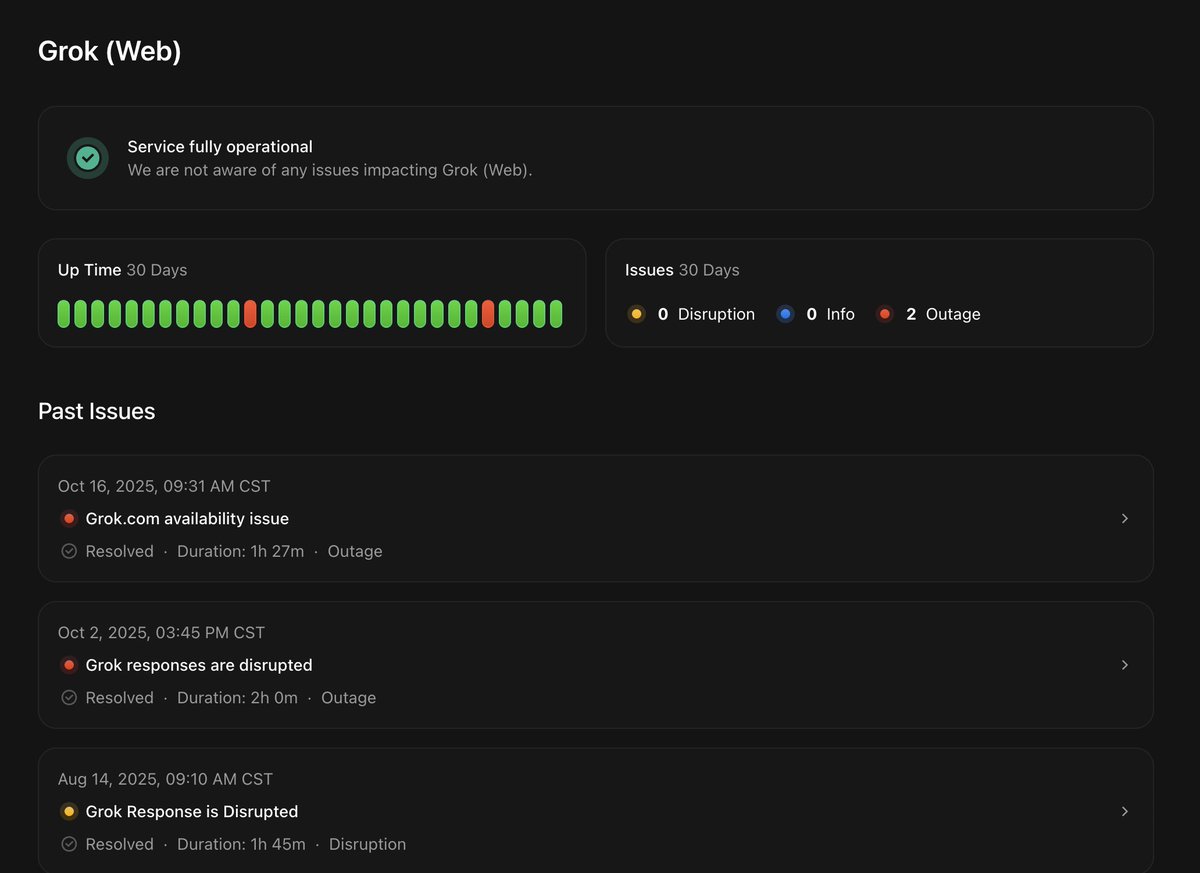
Task: Click the 'We are not aware of any issues' message
Action: (x=330, y=170)
